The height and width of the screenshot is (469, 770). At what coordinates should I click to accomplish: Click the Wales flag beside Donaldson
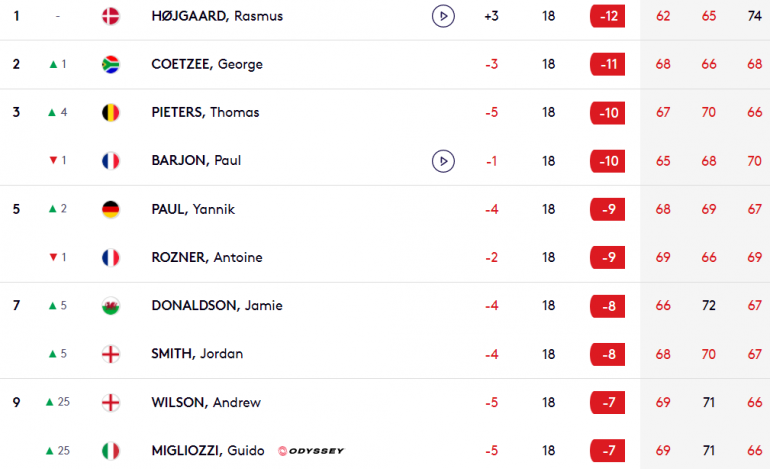(x=110, y=306)
